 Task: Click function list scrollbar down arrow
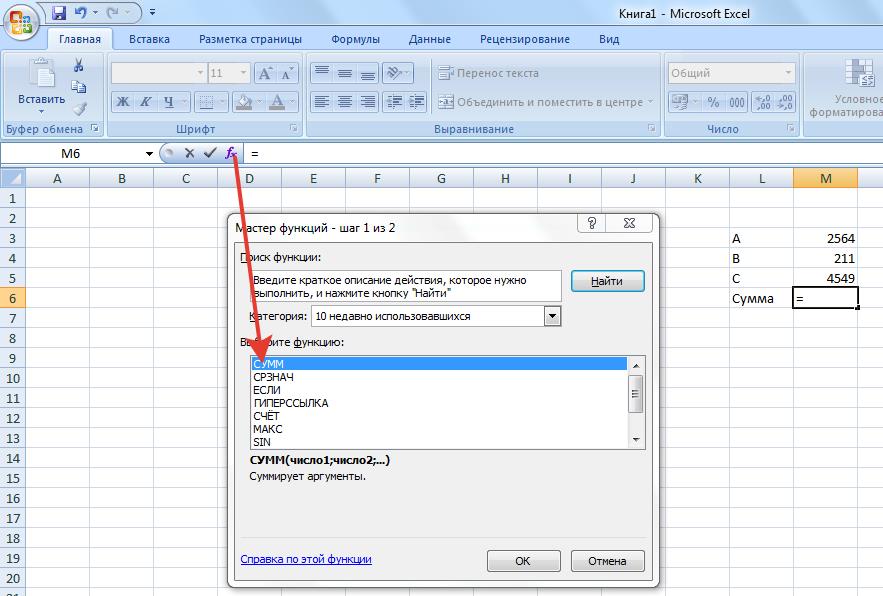pyautogui.click(x=636, y=440)
